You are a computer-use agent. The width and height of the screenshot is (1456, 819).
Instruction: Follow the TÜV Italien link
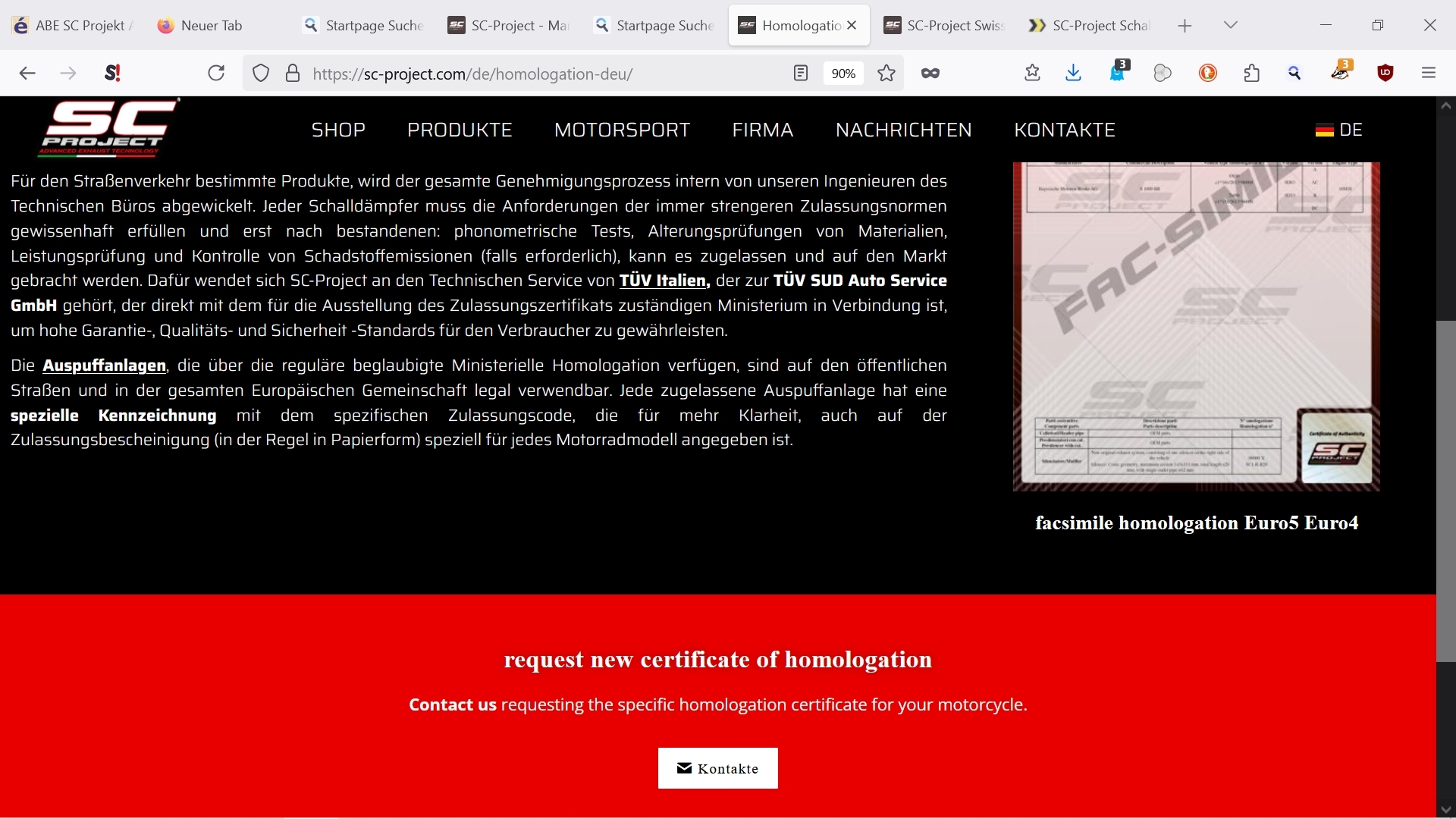point(664,281)
